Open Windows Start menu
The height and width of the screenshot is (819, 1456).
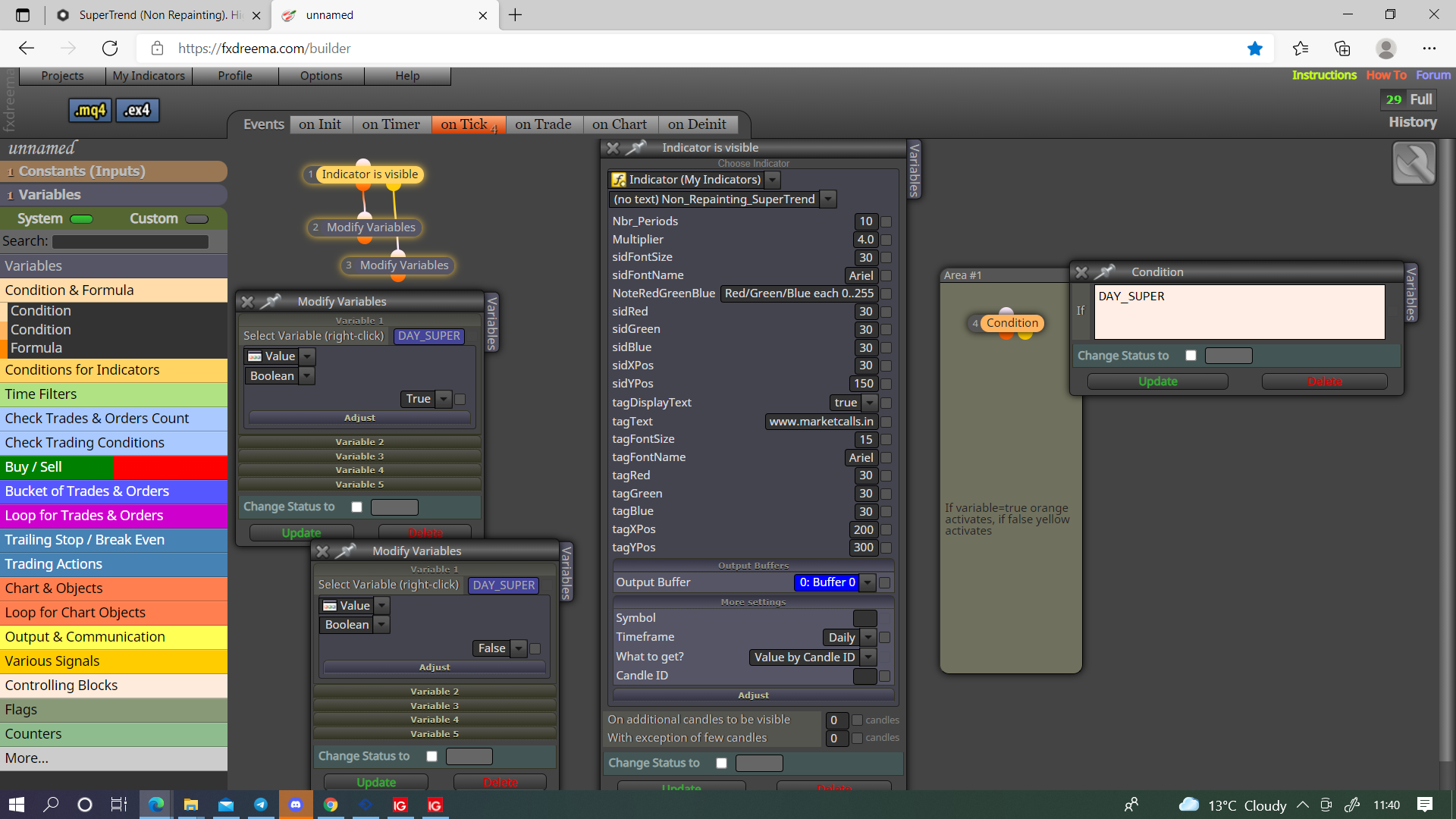point(17,805)
